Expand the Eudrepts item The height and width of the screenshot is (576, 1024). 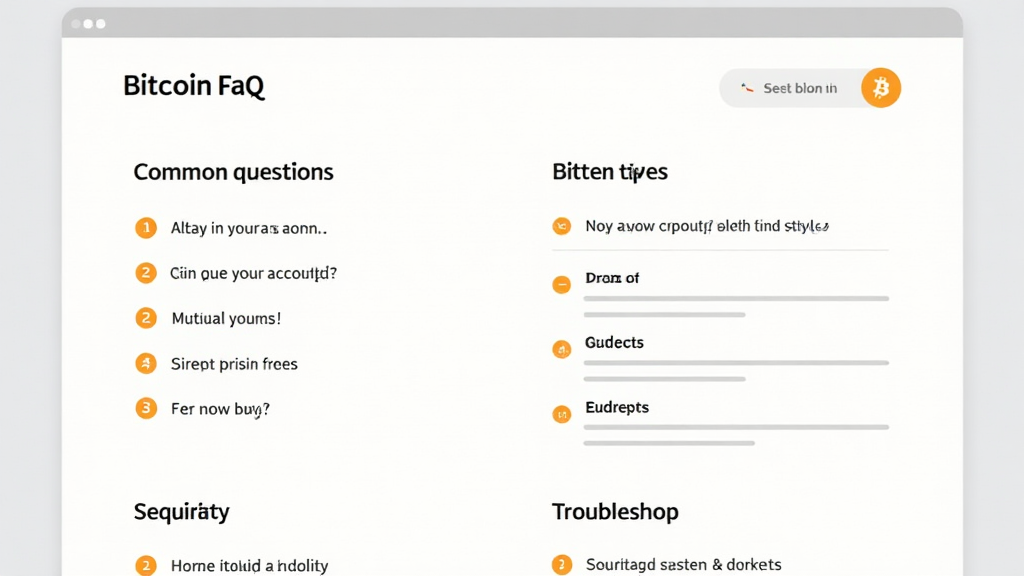(x=562, y=412)
